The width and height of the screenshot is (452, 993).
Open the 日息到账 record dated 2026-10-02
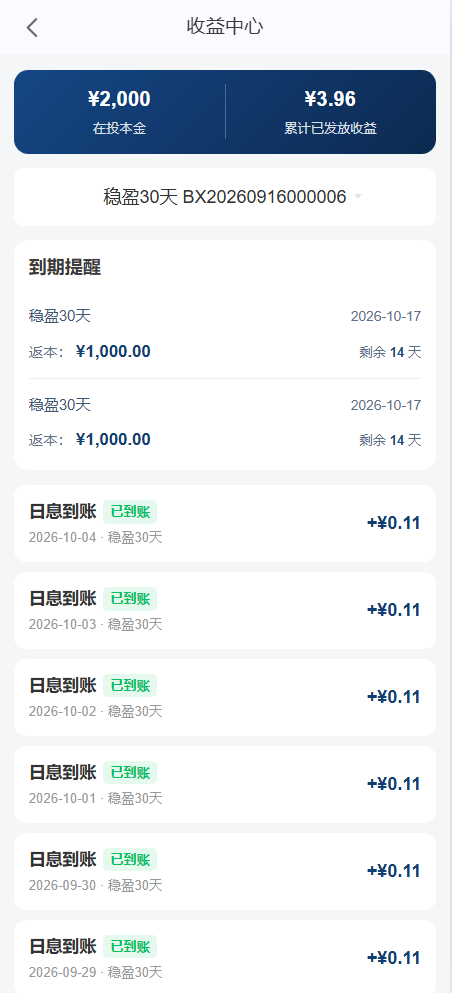pos(225,697)
